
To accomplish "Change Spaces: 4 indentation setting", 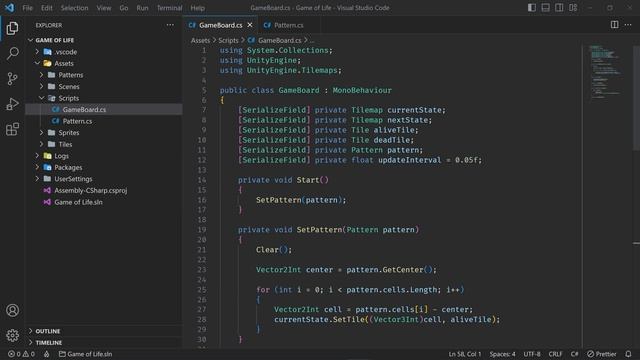I will coord(502,354).
